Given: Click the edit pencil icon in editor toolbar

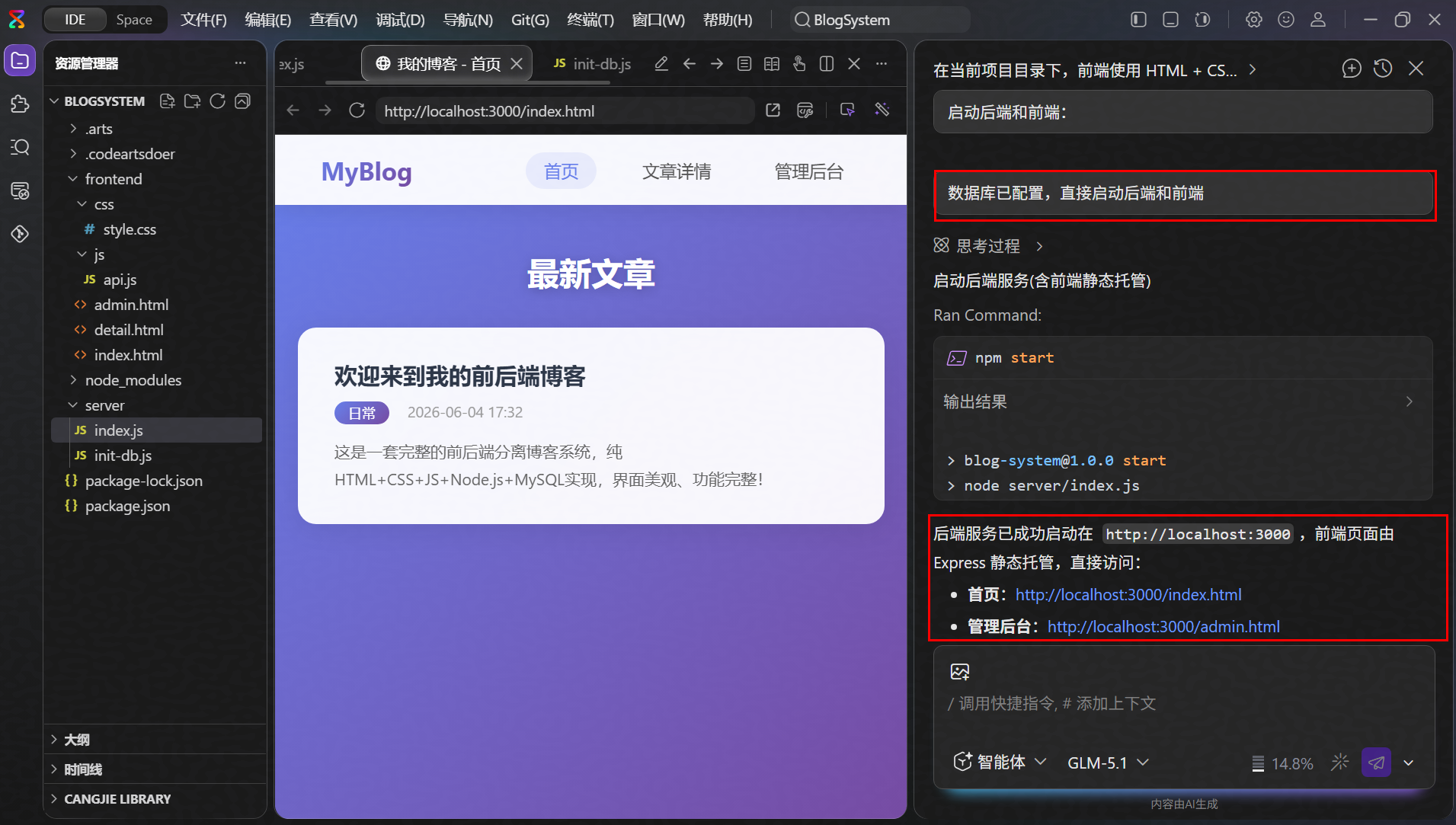Looking at the screenshot, I should (661, 64).
